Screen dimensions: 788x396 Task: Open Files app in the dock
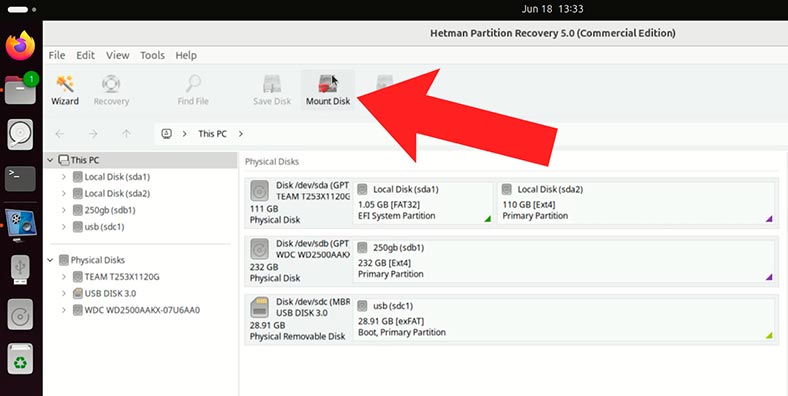point(20,89)
